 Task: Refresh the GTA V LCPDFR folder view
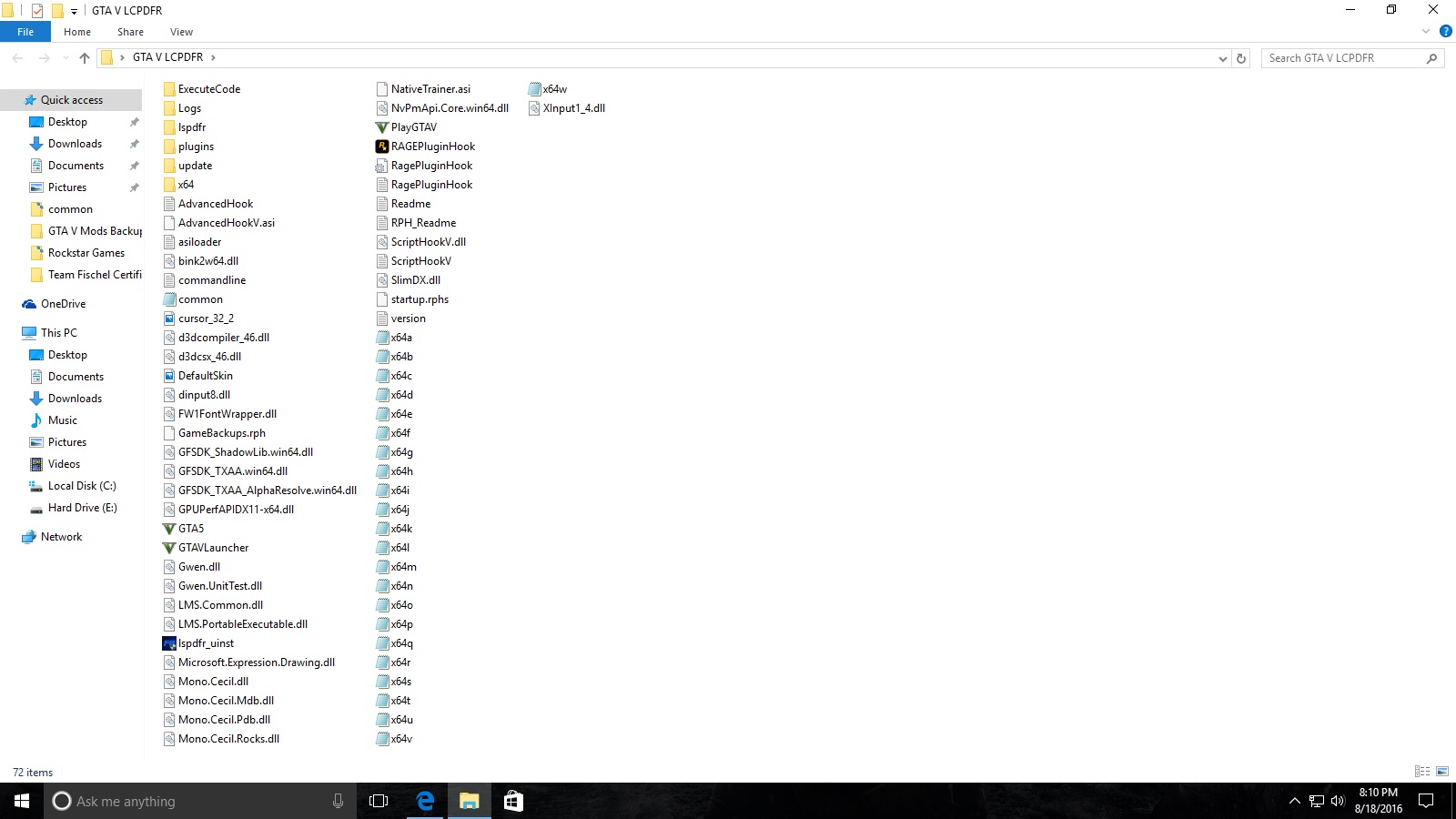click(x=1241, y=58)
